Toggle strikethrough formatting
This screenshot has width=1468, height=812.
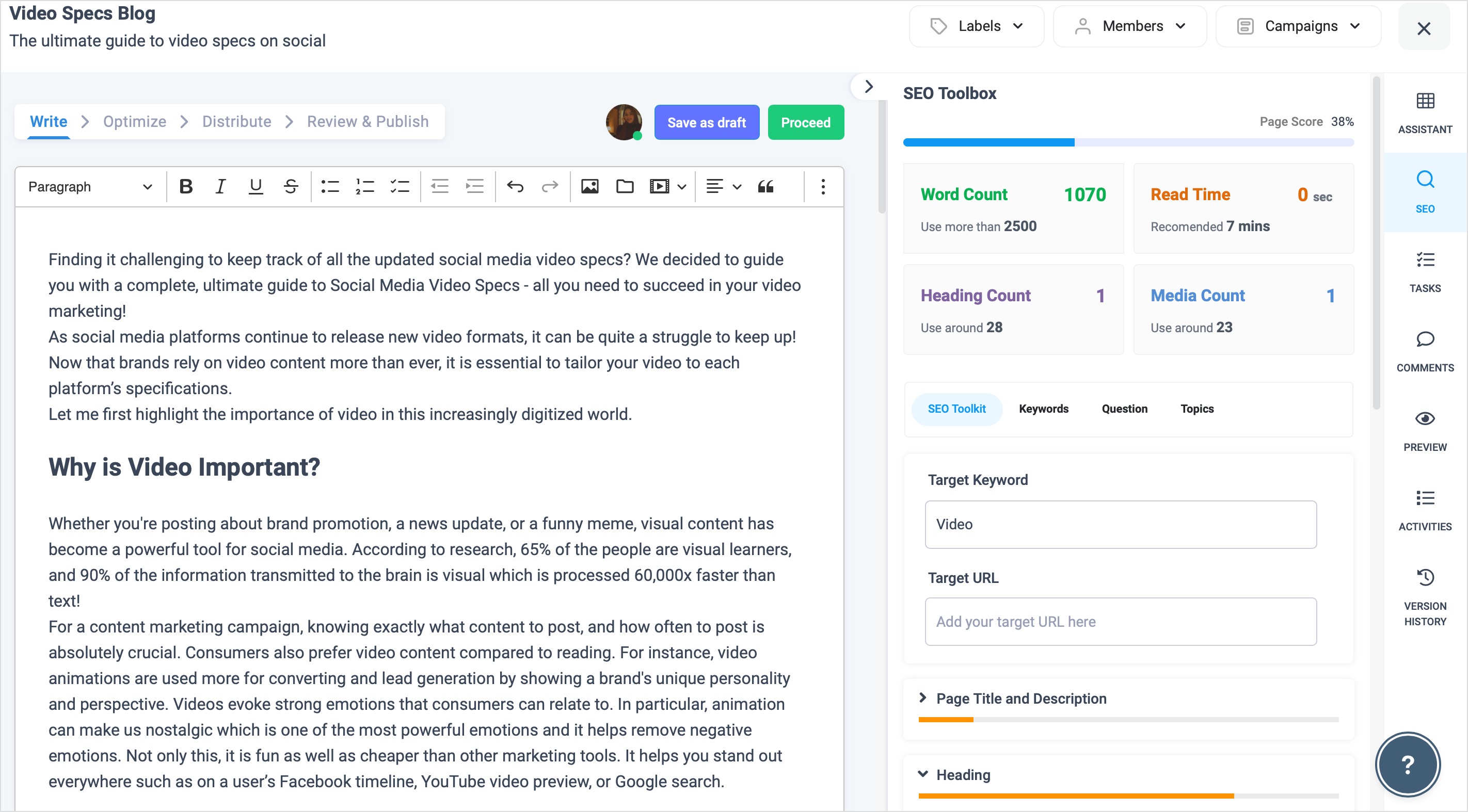291,187
